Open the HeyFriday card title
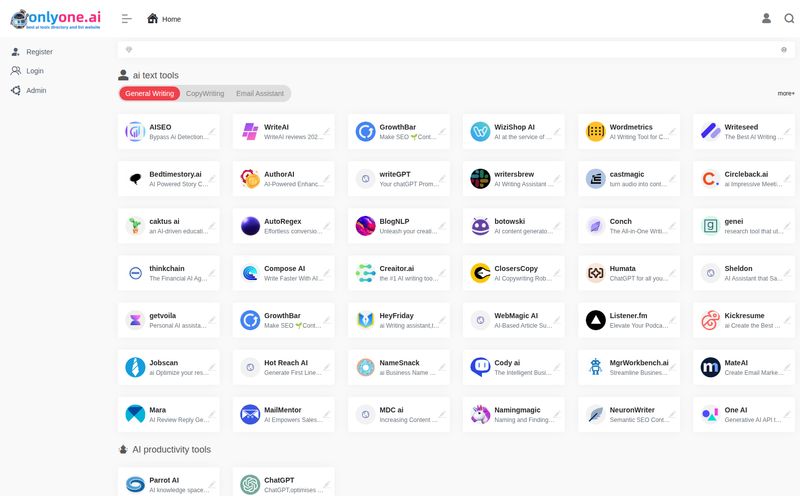This screenshot has width=800, height=496. point(396,315)
